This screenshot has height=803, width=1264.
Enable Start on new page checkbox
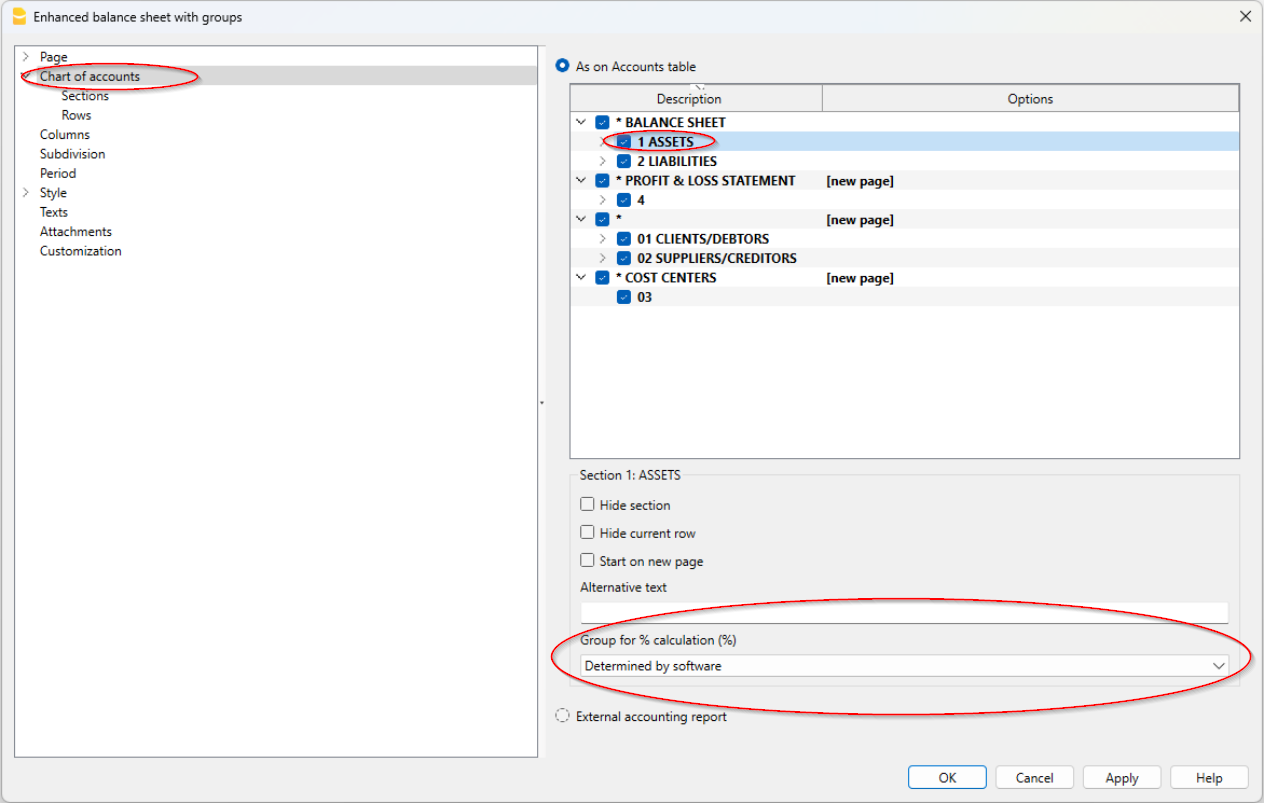click(x=588, y=561)
